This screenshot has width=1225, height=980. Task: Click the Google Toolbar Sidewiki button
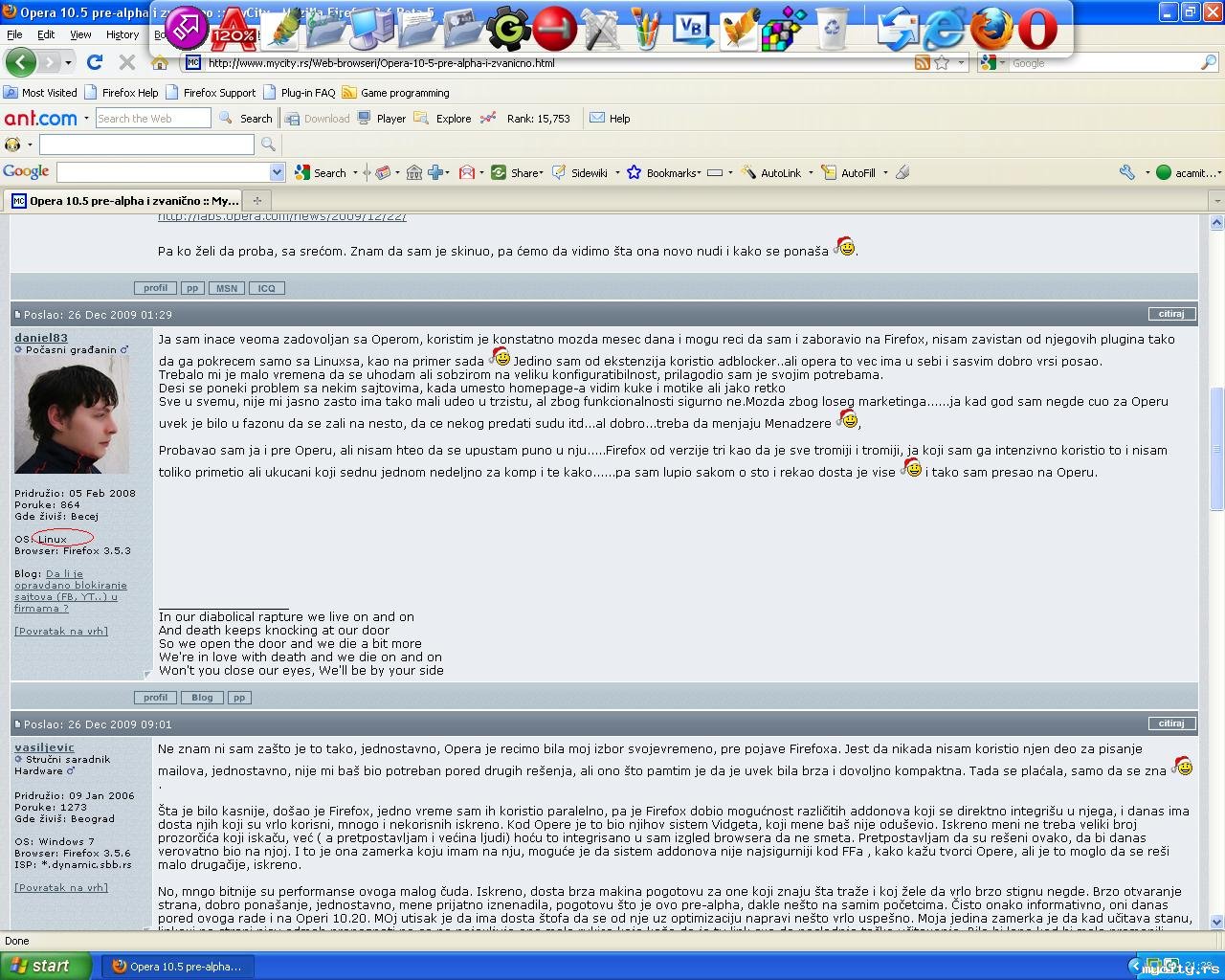tap(580, 172)
